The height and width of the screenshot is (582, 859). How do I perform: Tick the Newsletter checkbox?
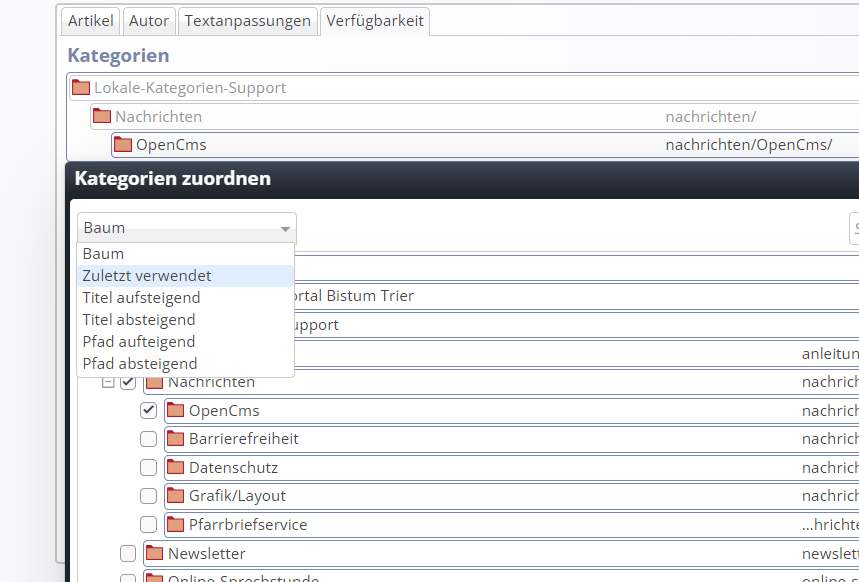coord(128,553)
